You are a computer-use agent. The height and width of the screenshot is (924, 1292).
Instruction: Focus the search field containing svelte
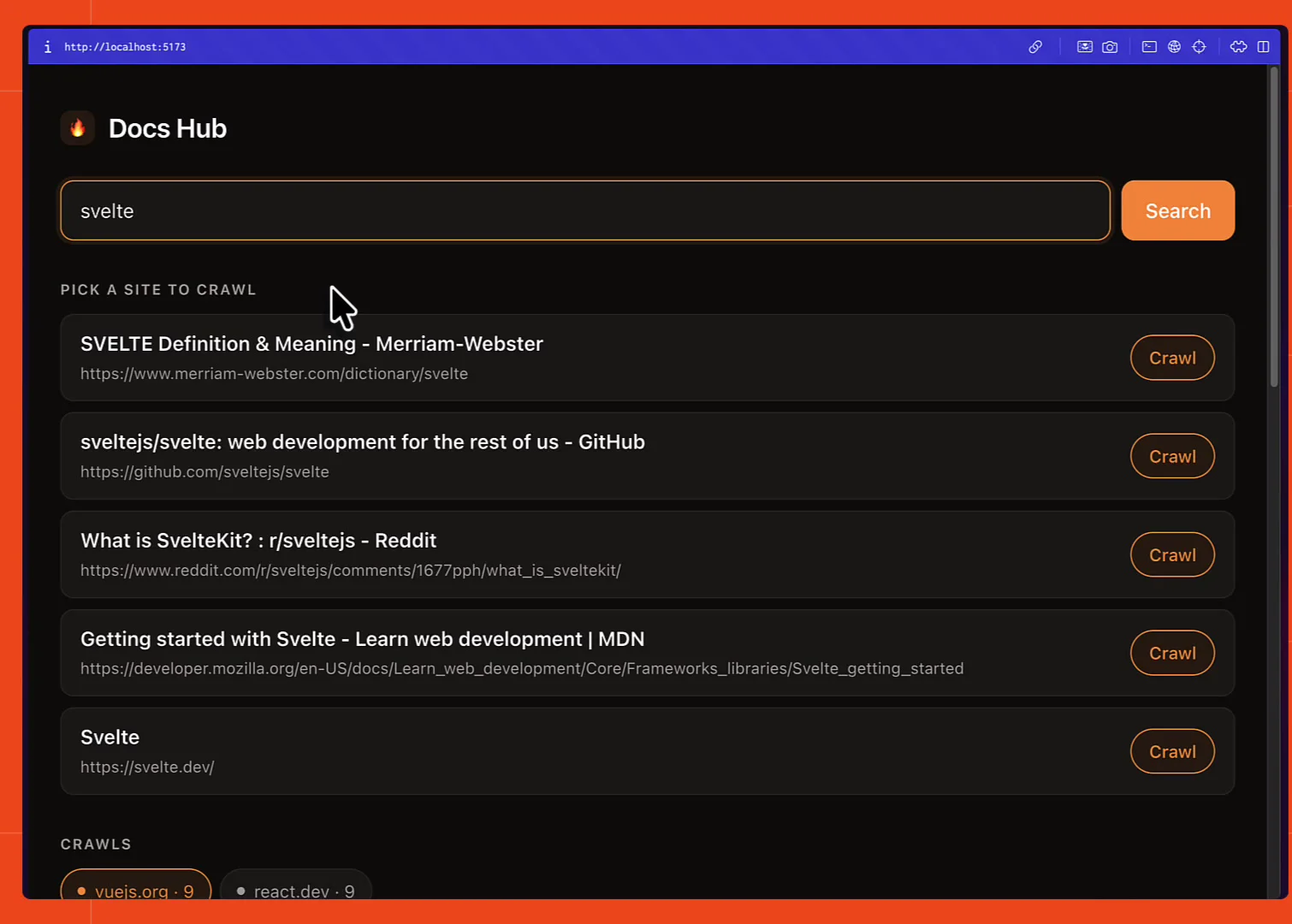coord(585,210)
